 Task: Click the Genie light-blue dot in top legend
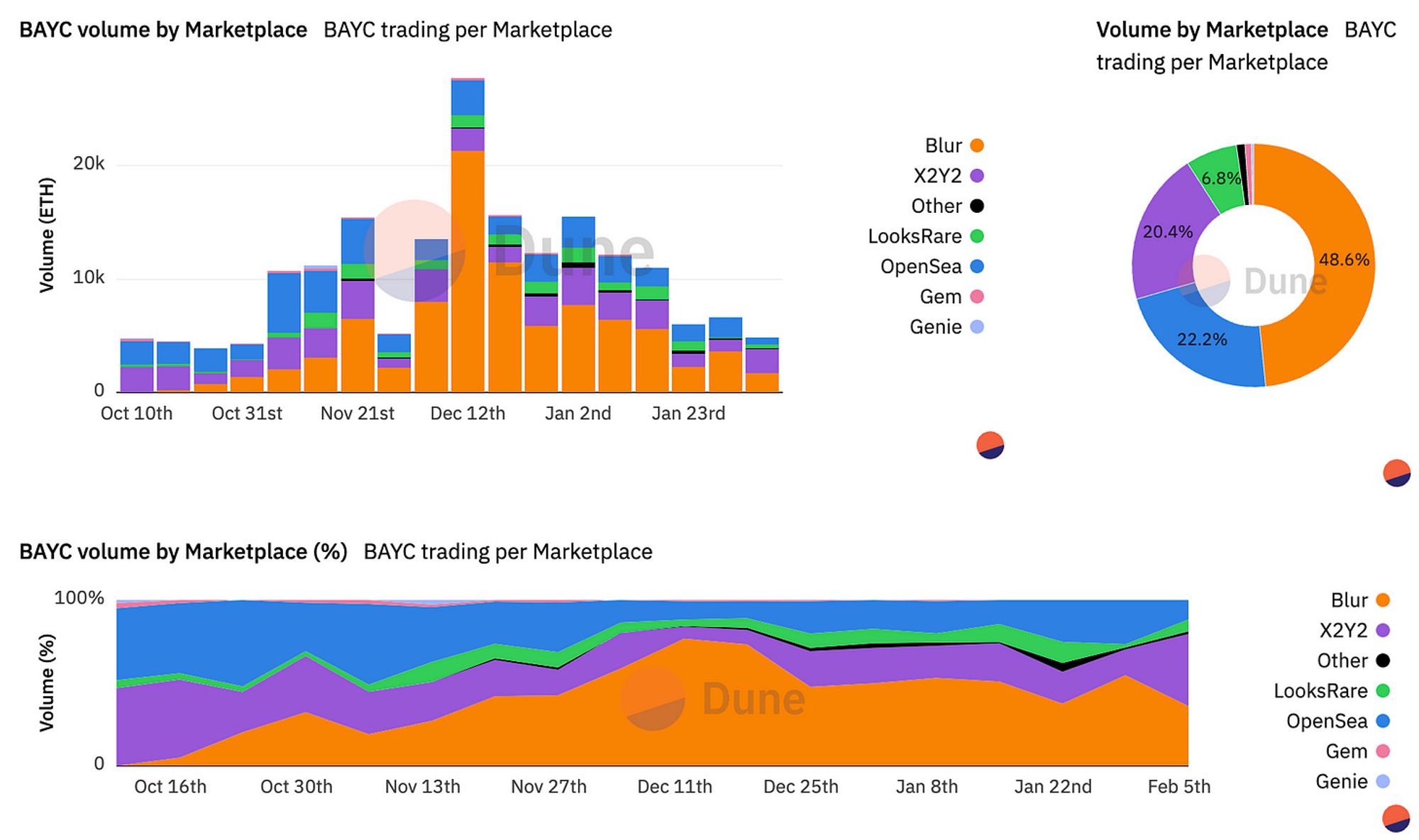coord(977,327)
